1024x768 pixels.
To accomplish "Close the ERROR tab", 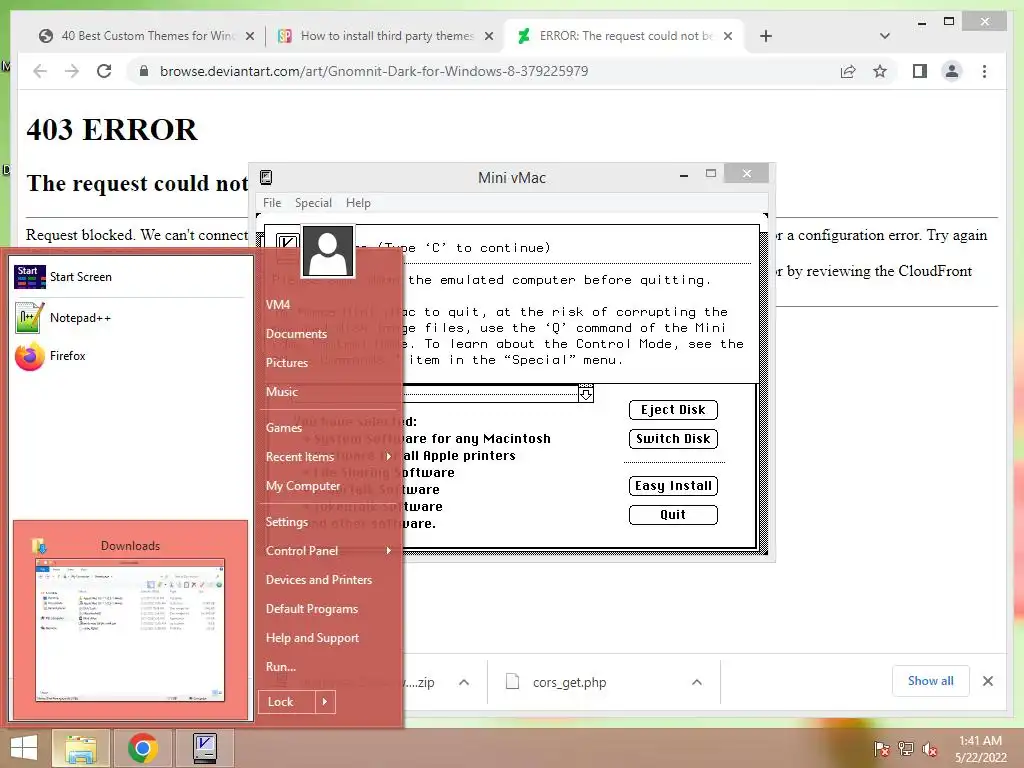I will [728, 36].
